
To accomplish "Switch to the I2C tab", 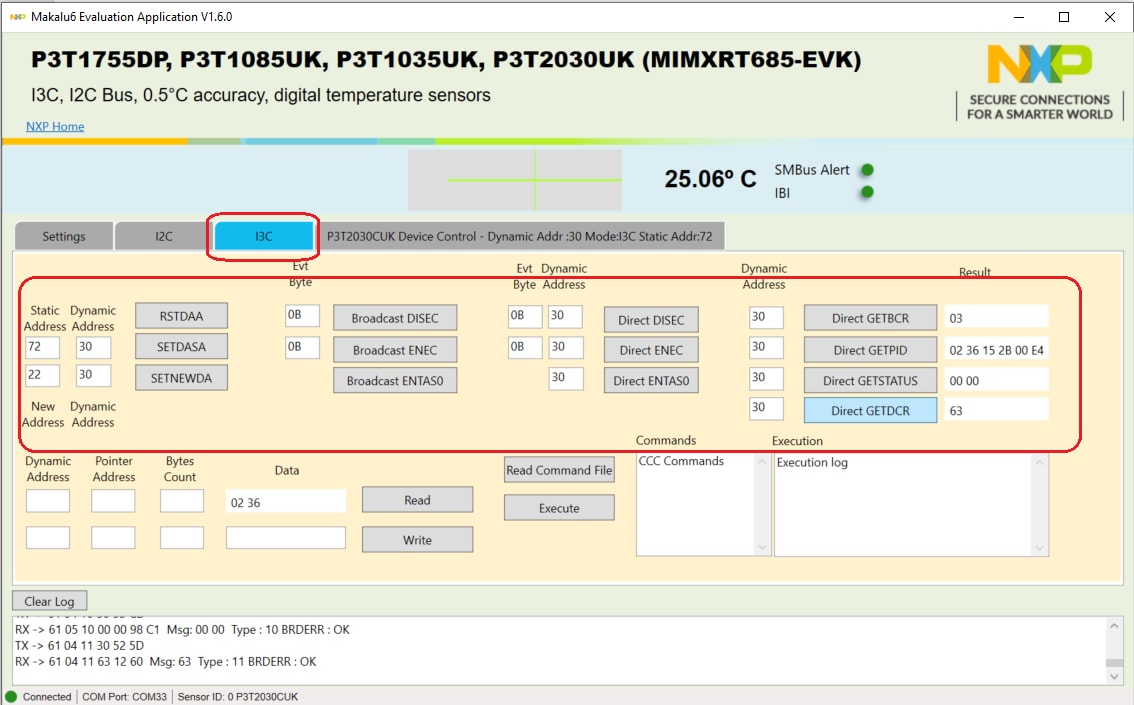I will pyautogui.click(x=163, y=237).
